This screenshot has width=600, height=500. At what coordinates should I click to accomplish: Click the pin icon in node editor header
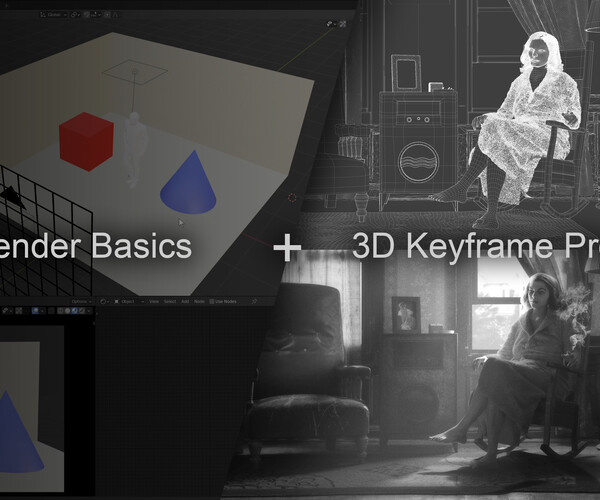(254, 301)
